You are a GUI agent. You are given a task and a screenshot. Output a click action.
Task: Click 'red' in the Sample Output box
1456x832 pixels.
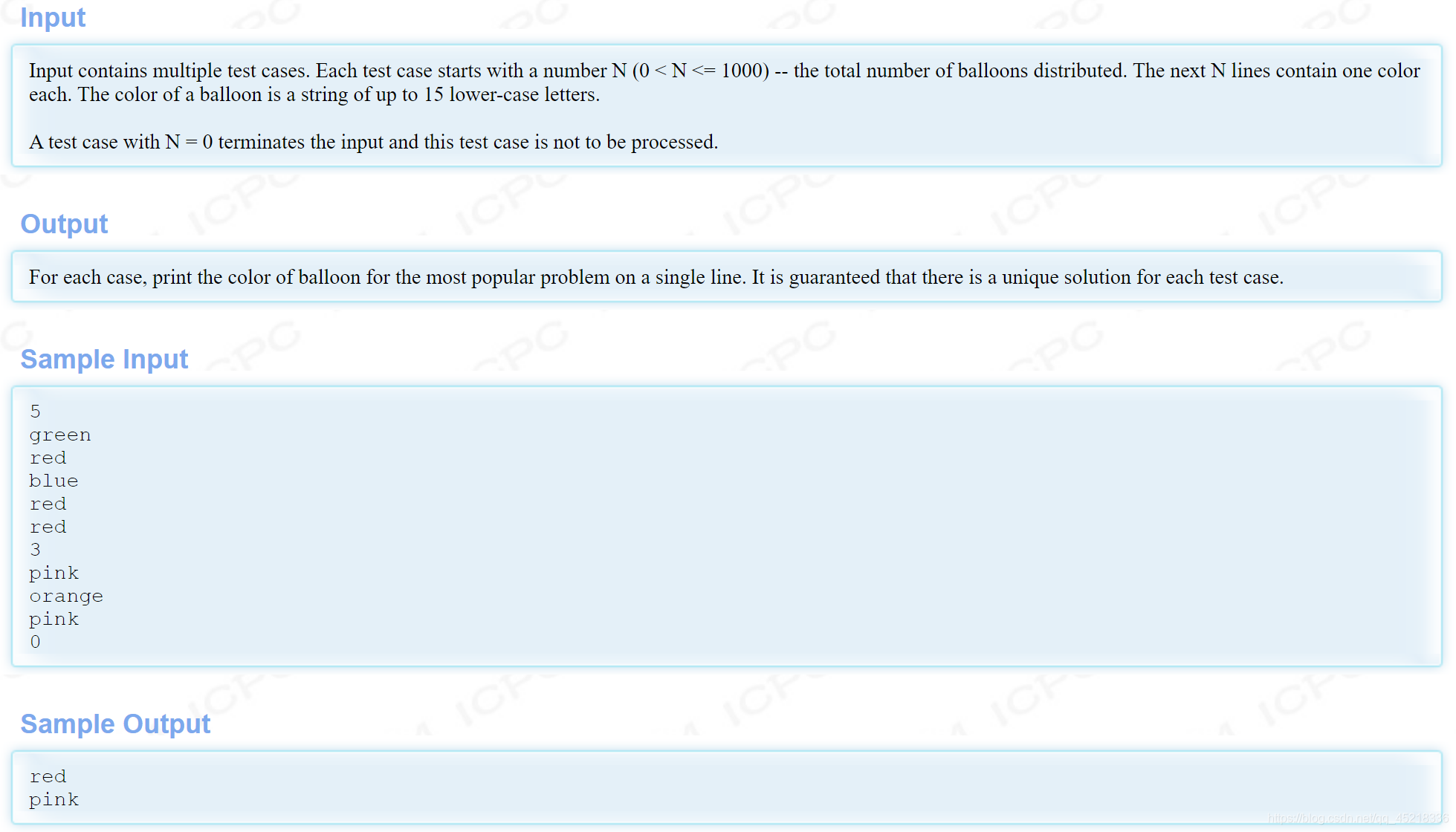(x=48, y=776)
